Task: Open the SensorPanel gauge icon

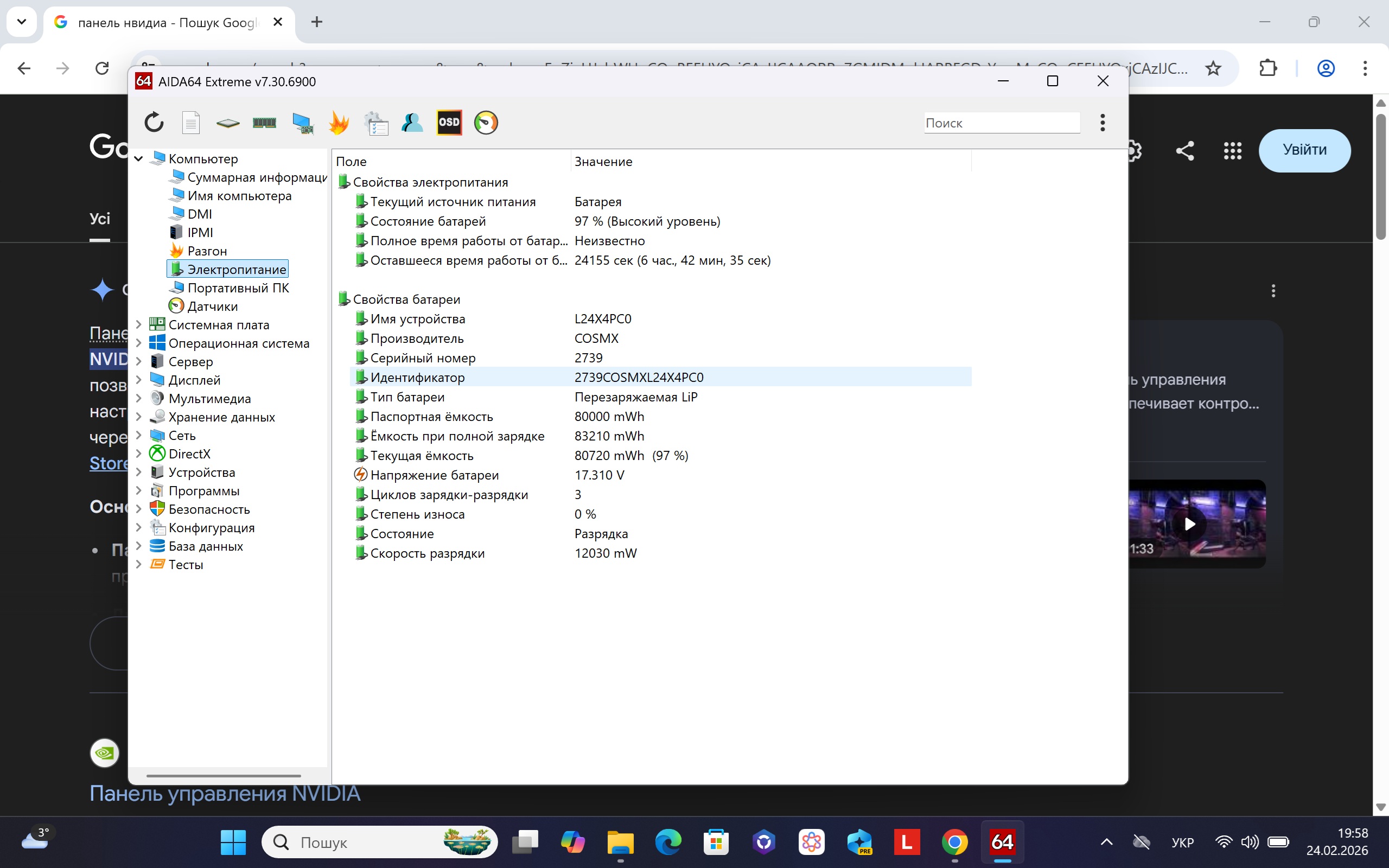Action: [x=486, y=122]
